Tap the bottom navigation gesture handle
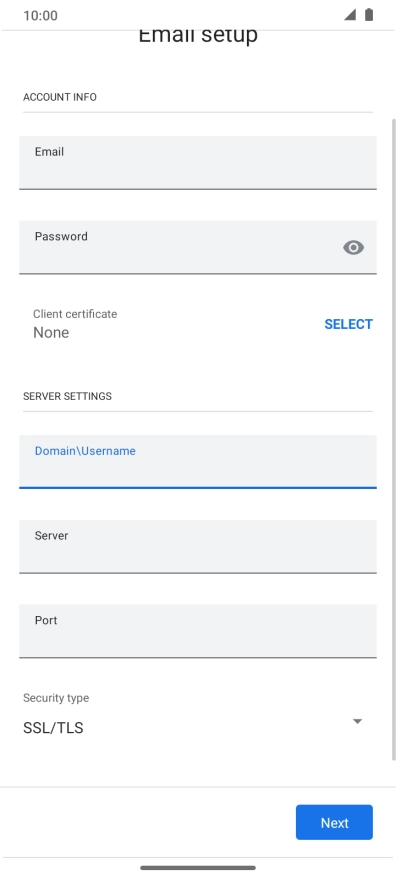This screenshot has width=396, height=880. pyautogui.click(x=198, y=868)
